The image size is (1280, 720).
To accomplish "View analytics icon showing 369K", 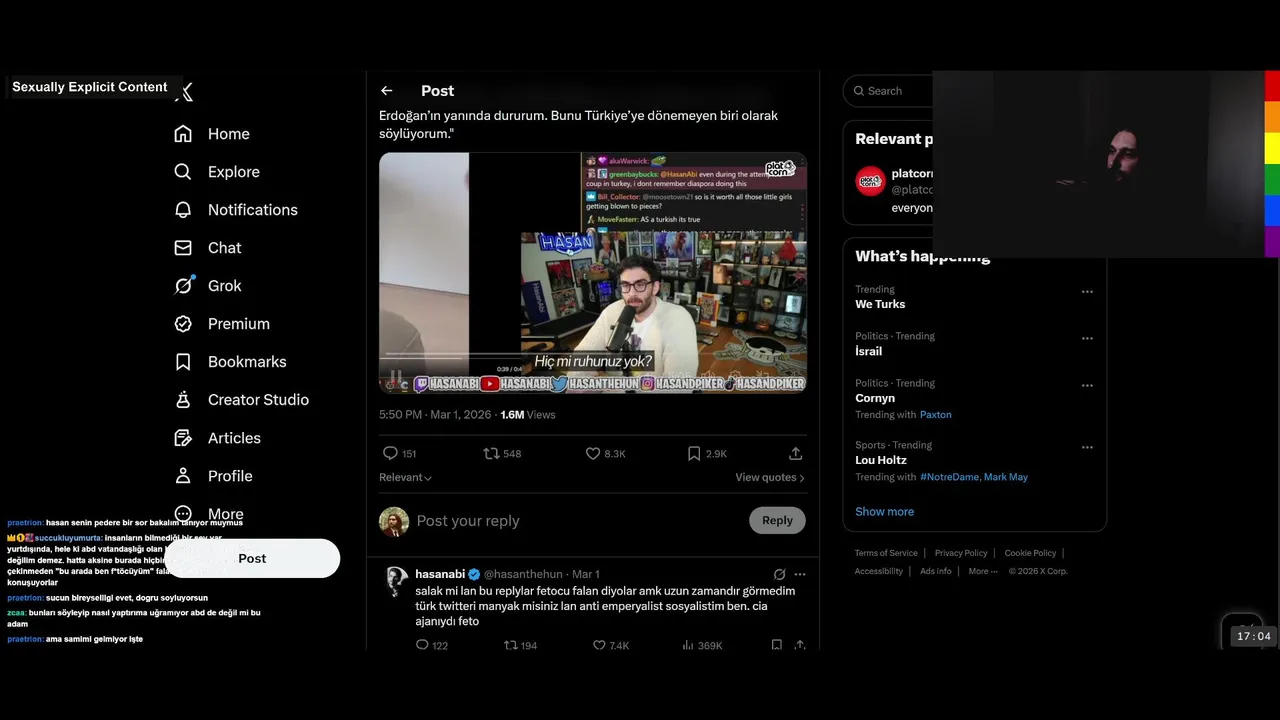I will (688, 645).
